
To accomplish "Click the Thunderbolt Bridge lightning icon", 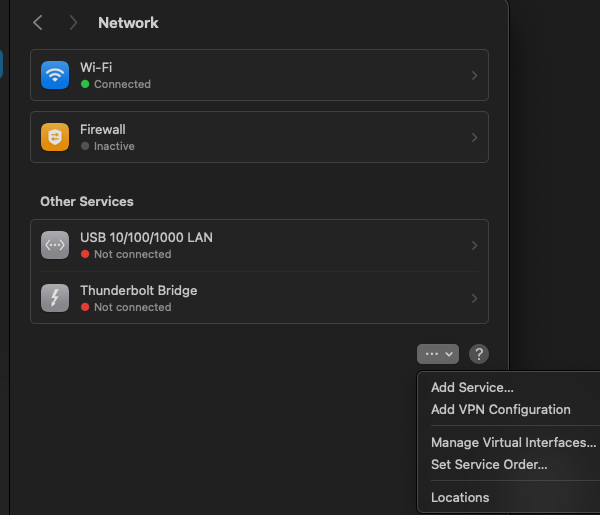I will [x=55, y=298].
